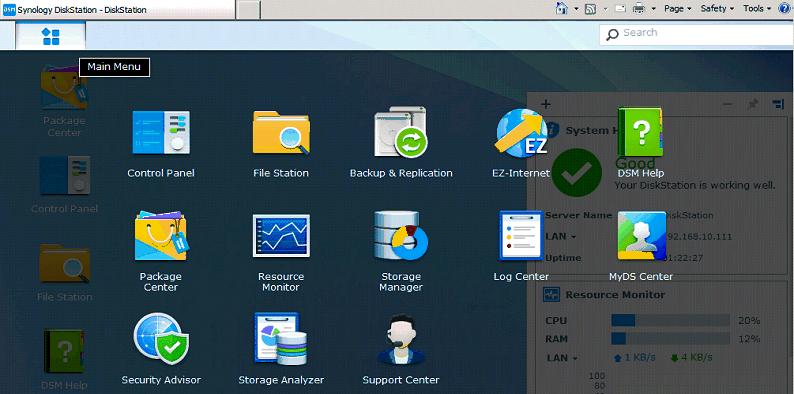Screen dimensions: 794x394
Task: Click dimmed Control Panel desktop shortcut
Action: click(64, 184)
